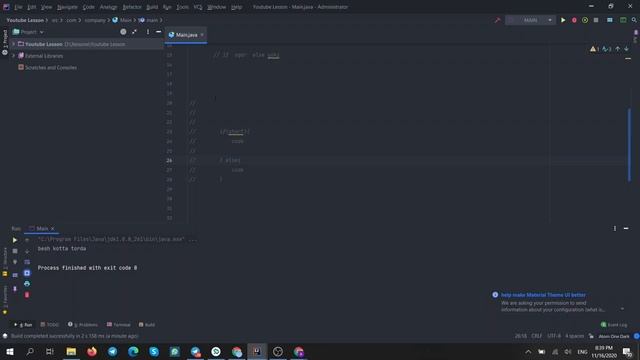The width and height of the screenshot is (640, 360).
Task: Close the Main.java editor tab
Action: (x=202, y=35)
